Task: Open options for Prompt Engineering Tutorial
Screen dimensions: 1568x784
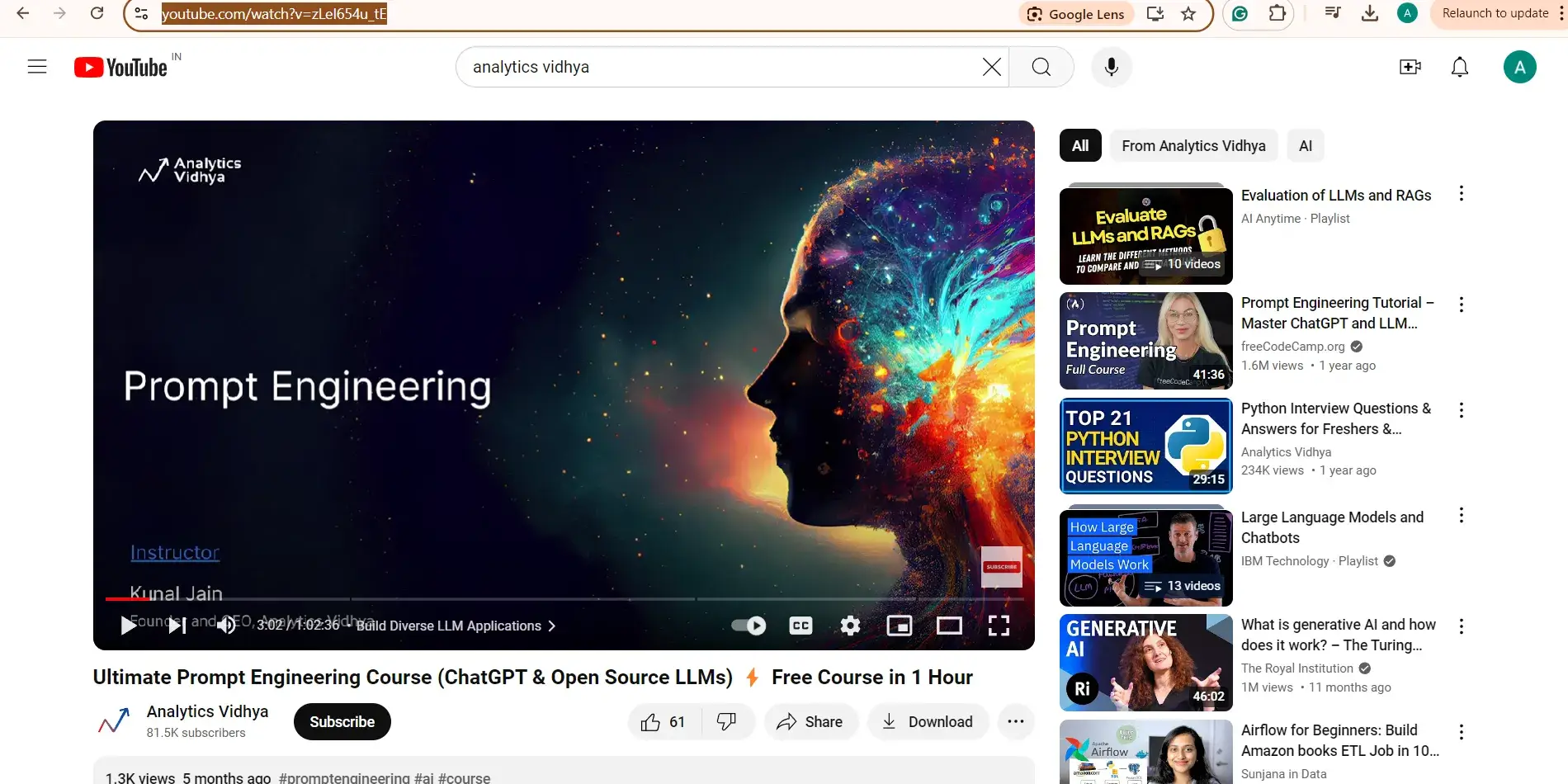Action: tap(1462, 305)
